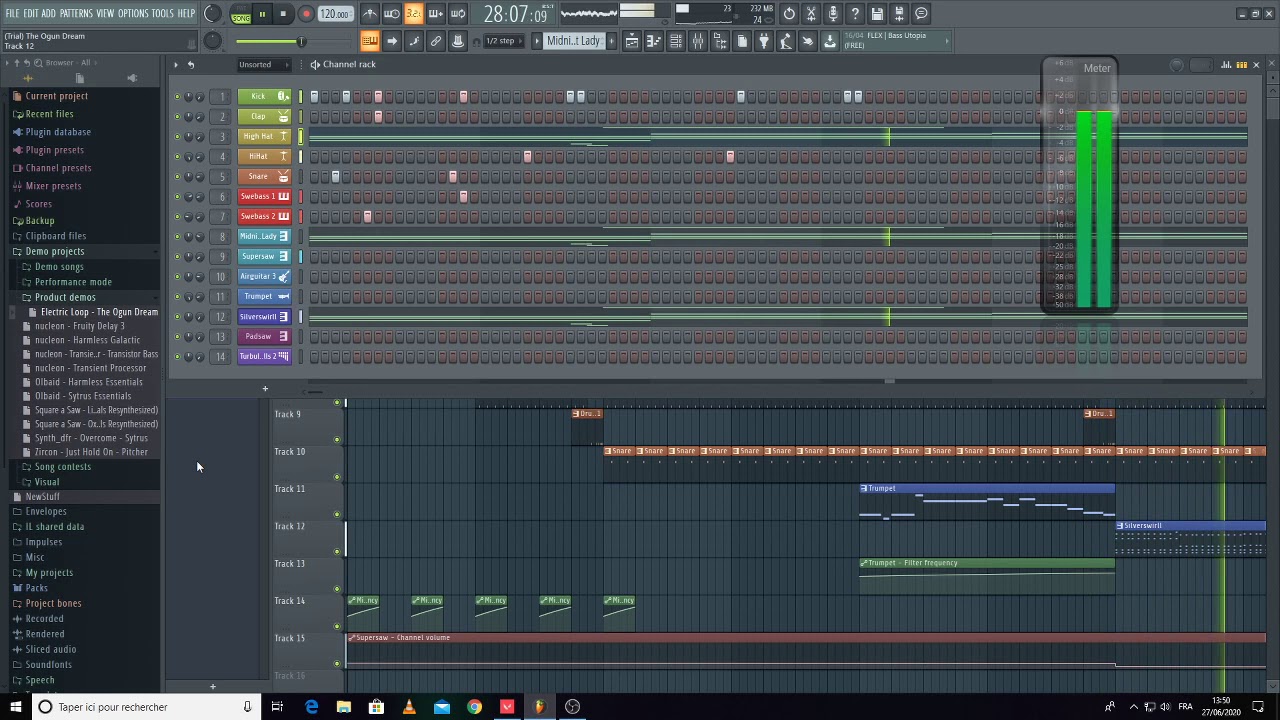Open the Midni..t Lady pattern selector
Screen dimensions: 1280x720
(x=574, y=41)
